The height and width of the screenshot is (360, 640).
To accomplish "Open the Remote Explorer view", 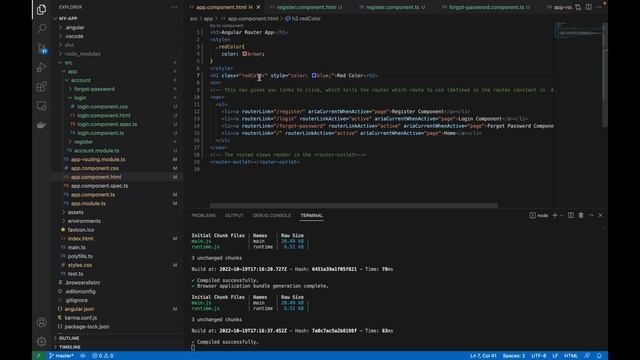I will click(41, 106).
